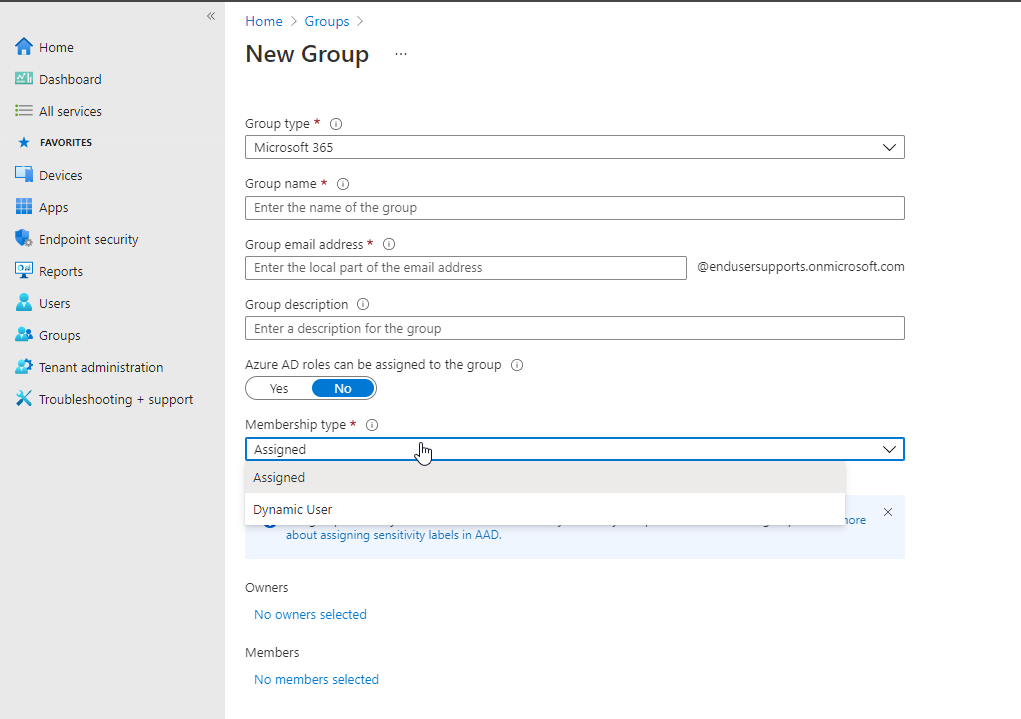1021x719 pixels.
Task: Open Tenant administration in sidebar
Action: [x=101, y=367]
